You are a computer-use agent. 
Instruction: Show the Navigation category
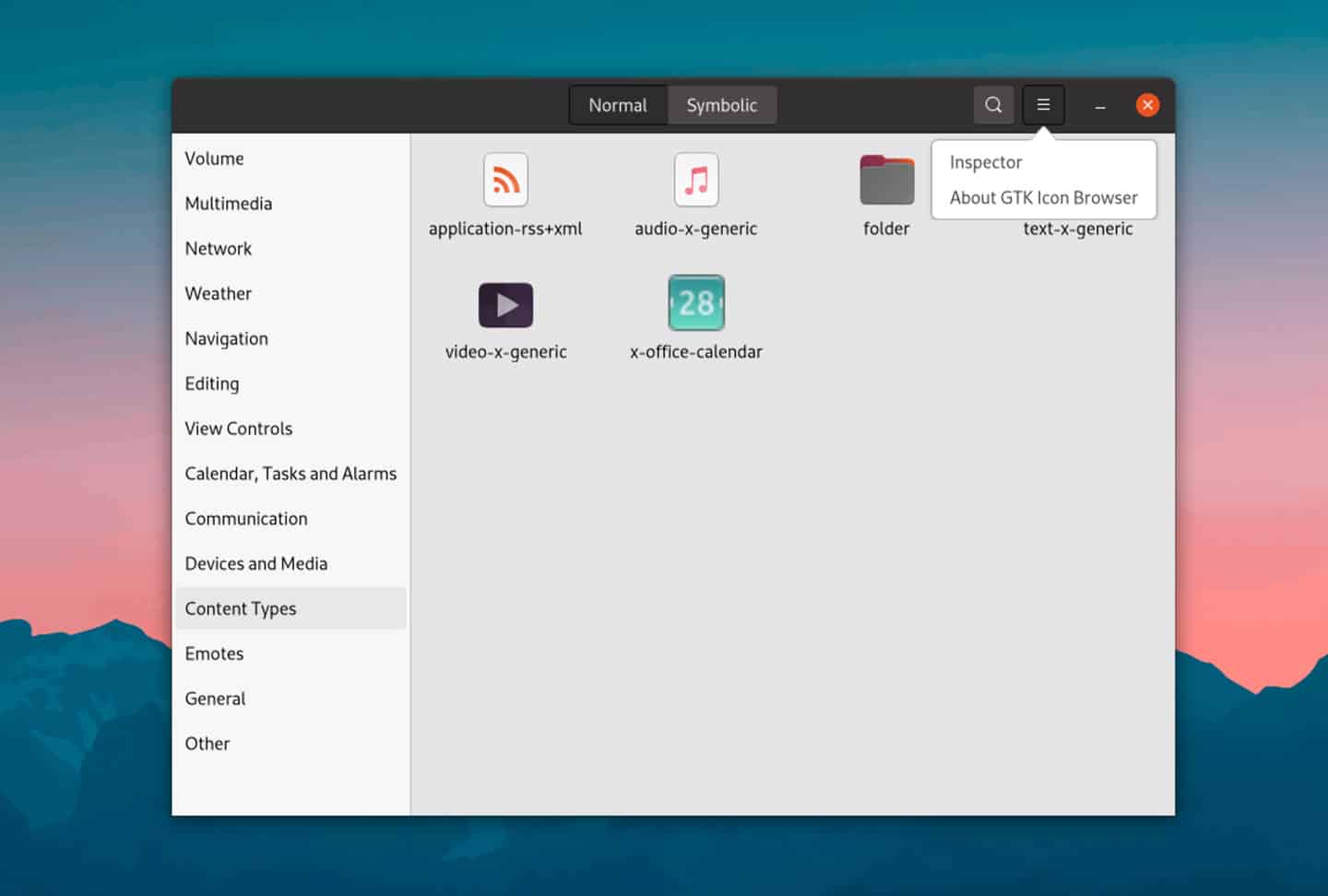tap(290, 338)
